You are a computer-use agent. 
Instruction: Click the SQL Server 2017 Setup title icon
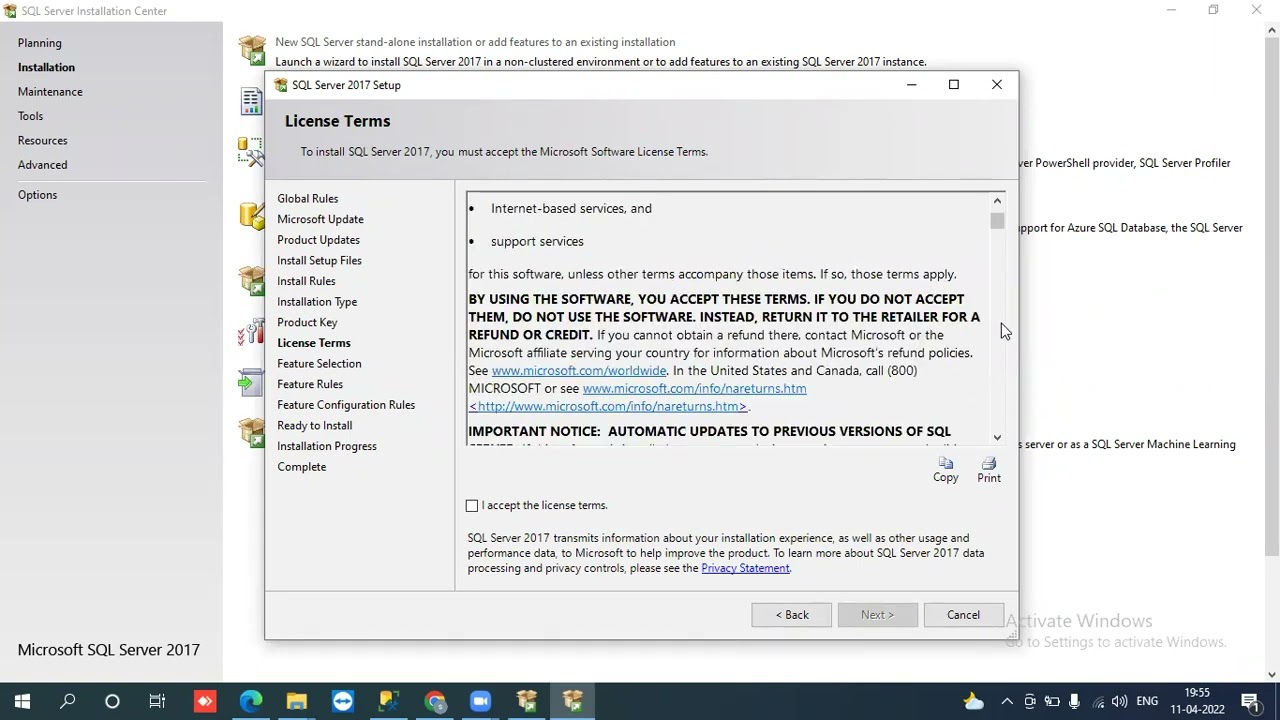[281, 85]
